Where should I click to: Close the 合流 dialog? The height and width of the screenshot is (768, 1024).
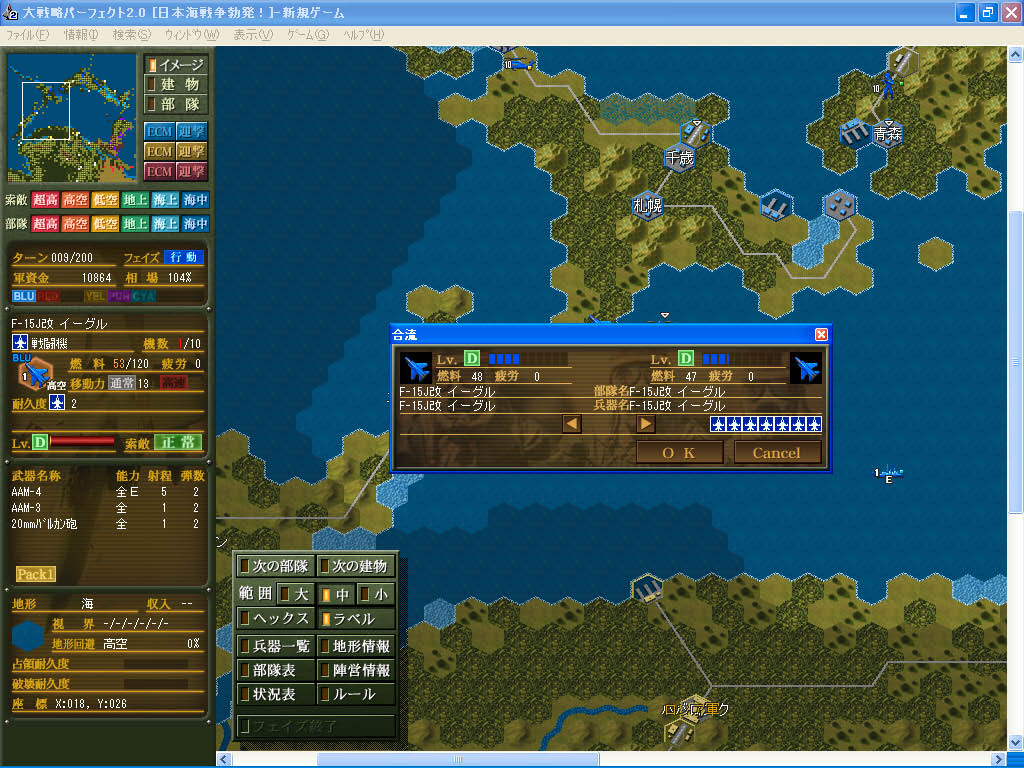(x=821, y=334)
